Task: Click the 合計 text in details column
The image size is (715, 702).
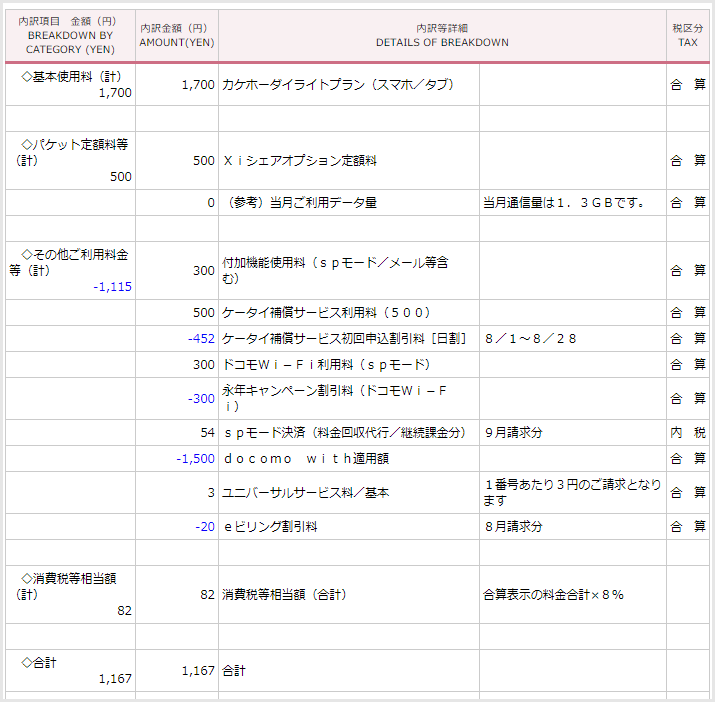Action: (233, 671)
